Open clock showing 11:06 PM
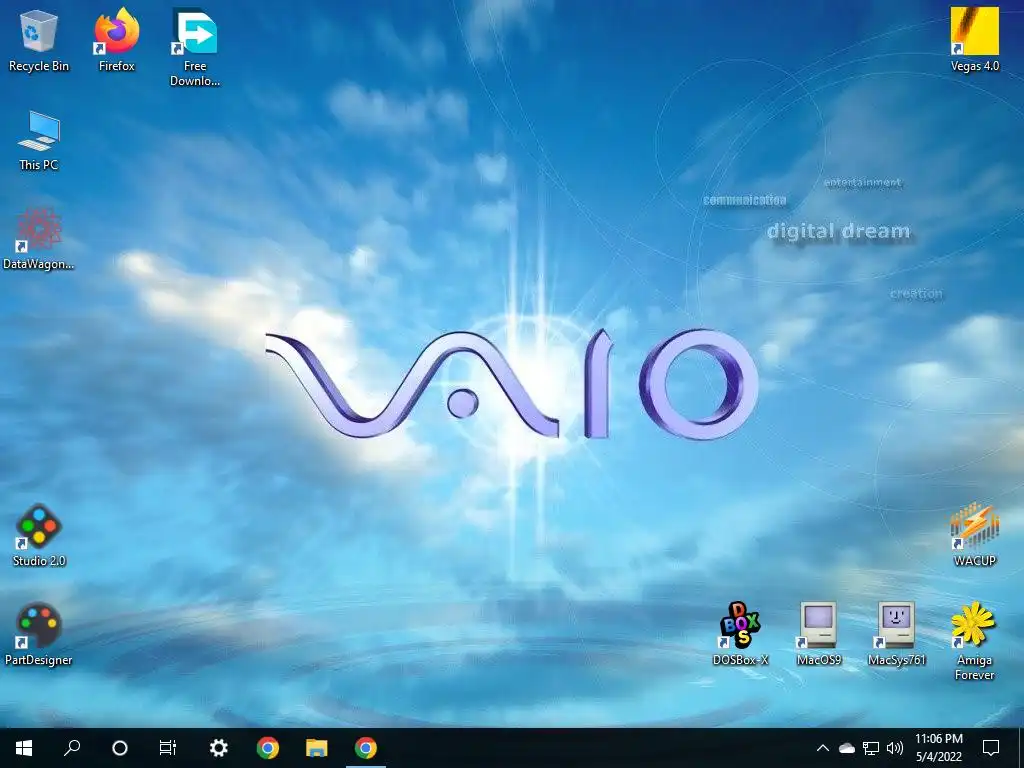Viewport: 1024px width, 768px height. pos(938,748)
